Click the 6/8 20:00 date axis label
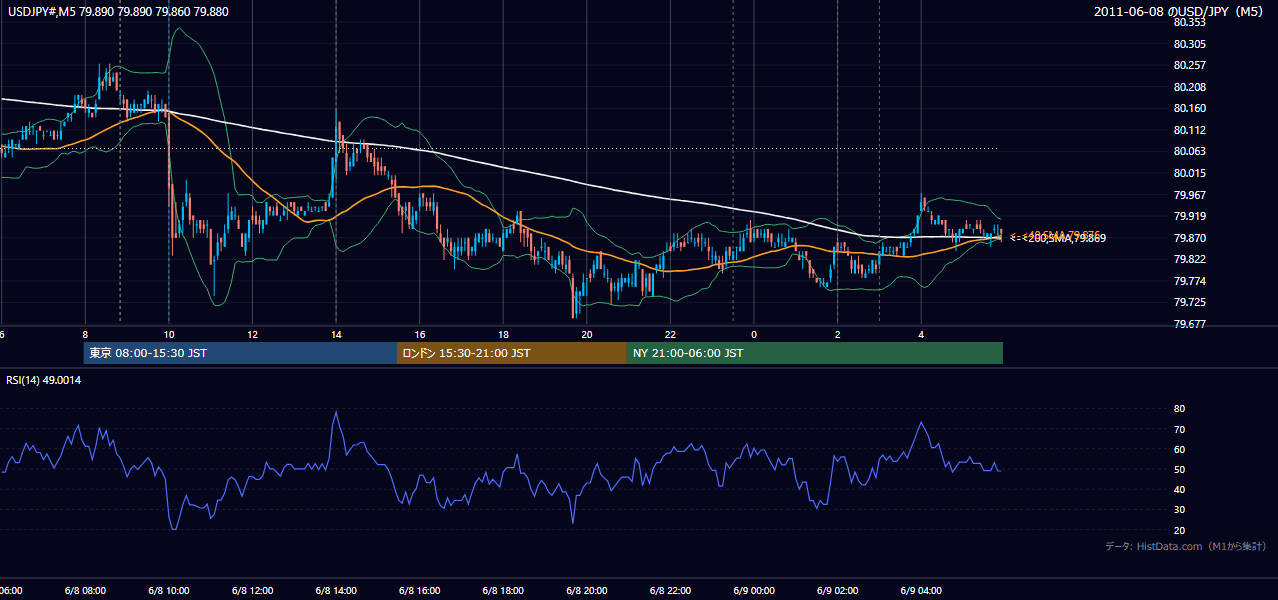This screenshot has height=600, width=1278. [x=587, y=591]
